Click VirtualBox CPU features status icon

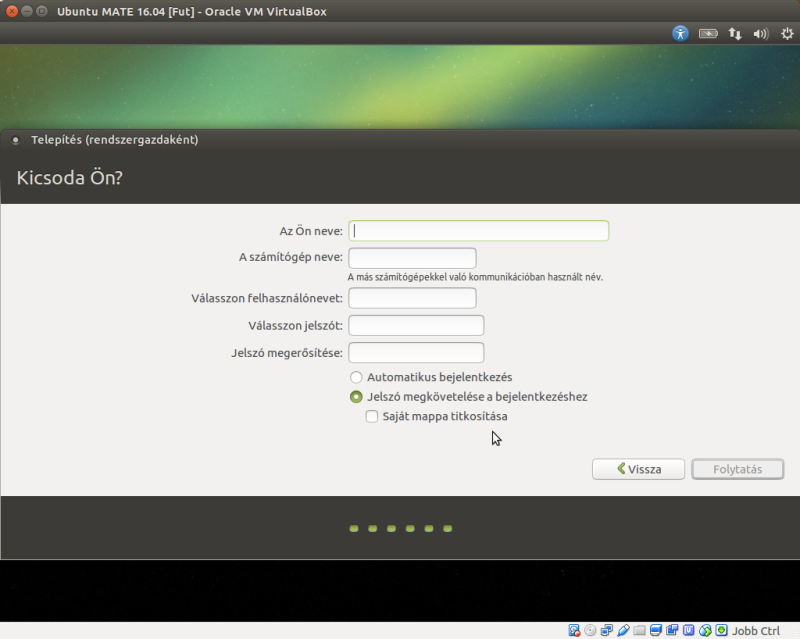tap(688, 630)
